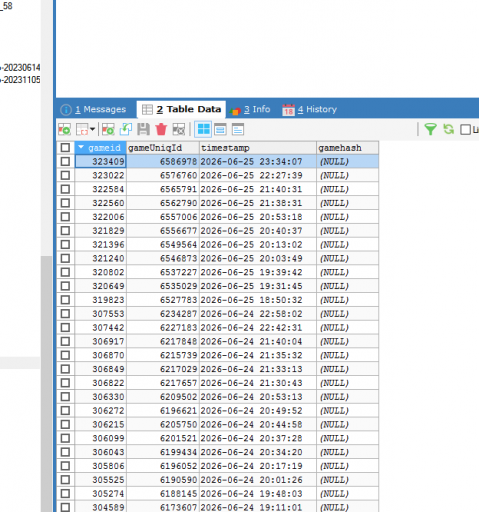Click the History tab calendar icon
This screenshot has height=512, width=479.
pos(288,110)
